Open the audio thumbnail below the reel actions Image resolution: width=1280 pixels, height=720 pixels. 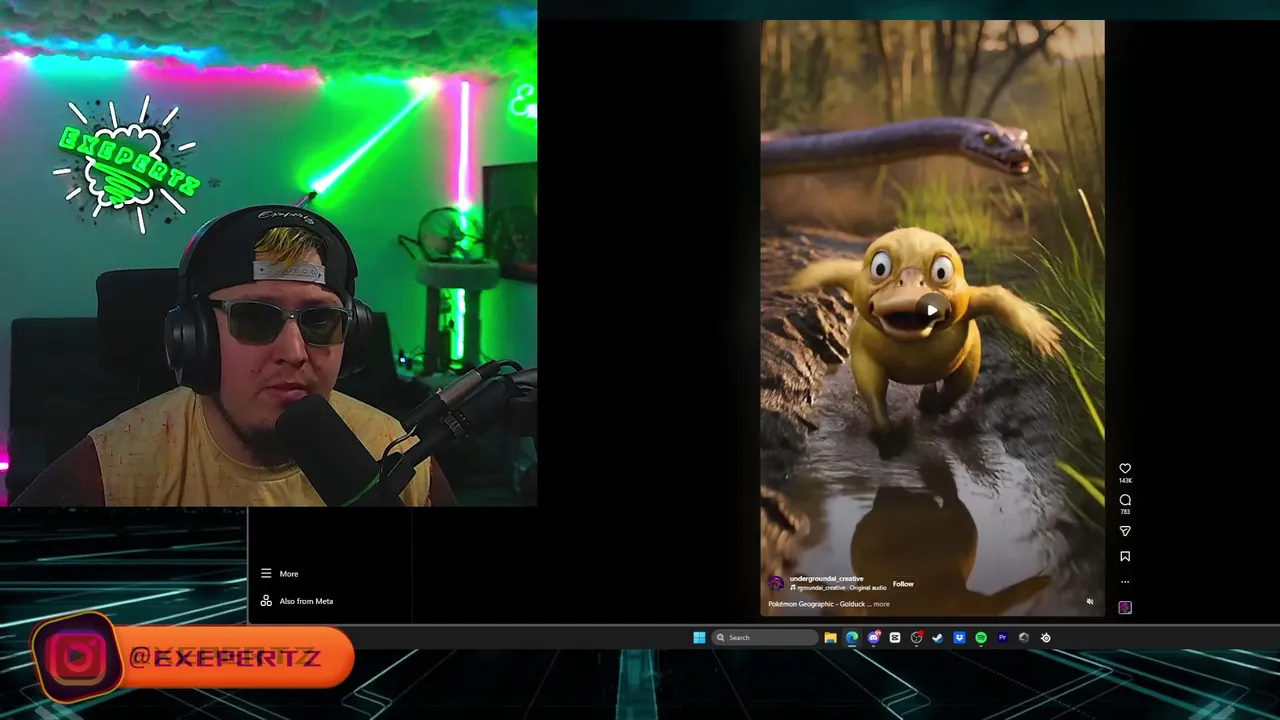pos(1125,607)
